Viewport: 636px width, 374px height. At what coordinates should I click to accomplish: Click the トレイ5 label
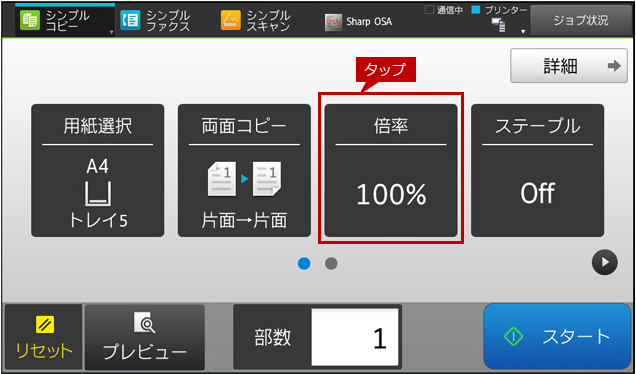click(98, 221)
